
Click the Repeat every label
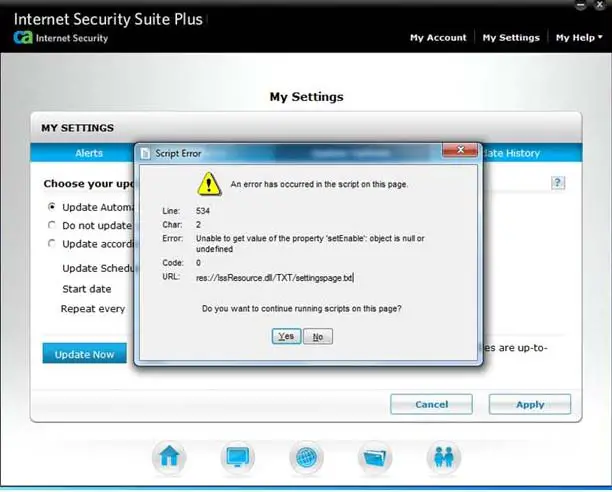click(x=93, y=309)
